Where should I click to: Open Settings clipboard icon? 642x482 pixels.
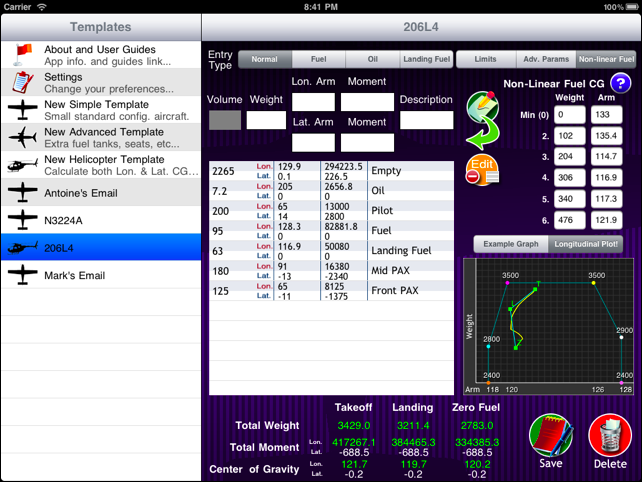click(x=20, y=83)
